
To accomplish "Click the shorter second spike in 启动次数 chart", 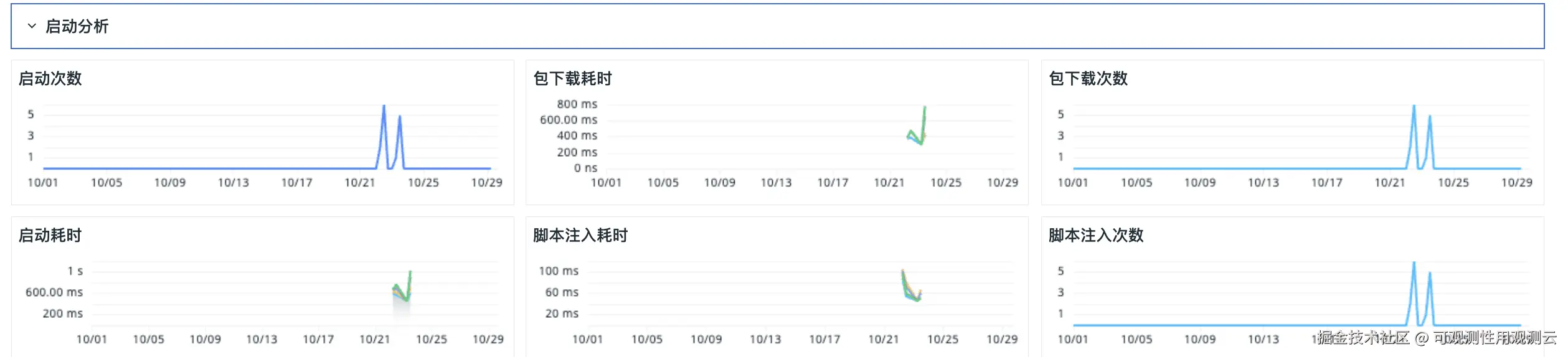I will pyautogui.click(x=399, y=118).
